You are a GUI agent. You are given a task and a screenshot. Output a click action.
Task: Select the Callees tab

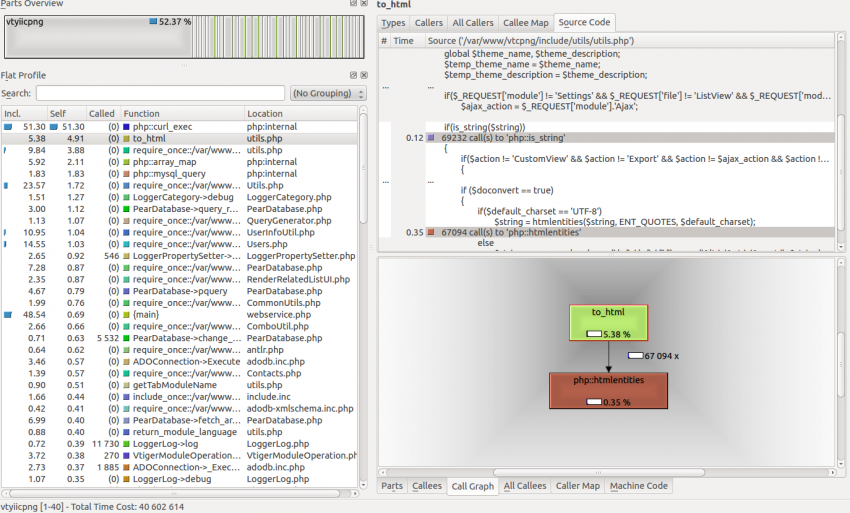point(426,486)
